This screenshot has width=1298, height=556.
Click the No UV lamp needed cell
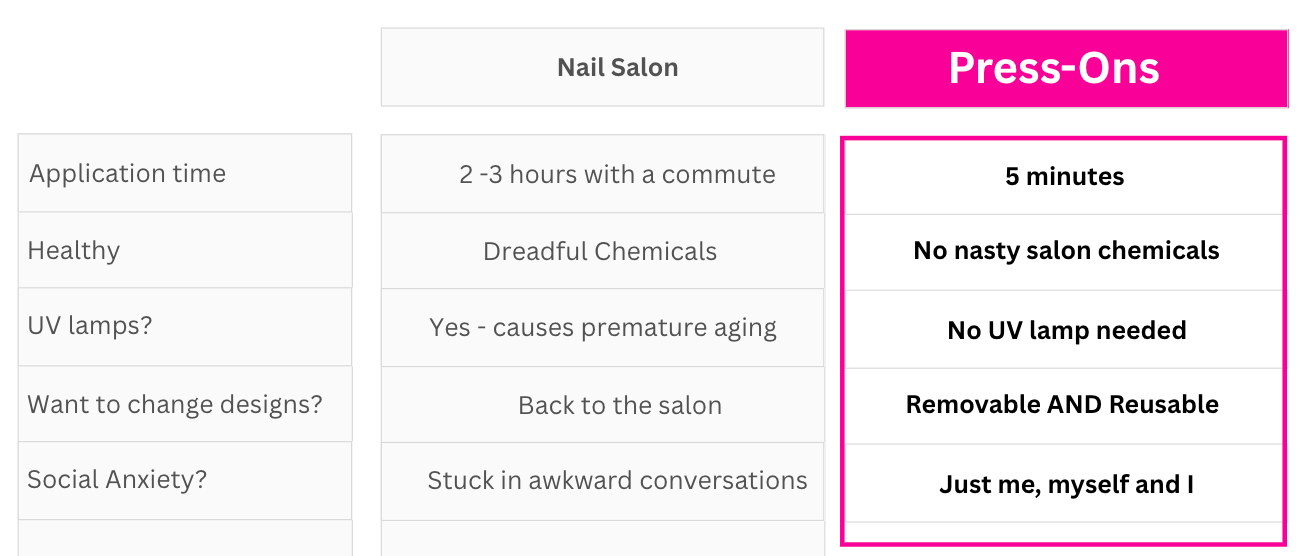1064,330
